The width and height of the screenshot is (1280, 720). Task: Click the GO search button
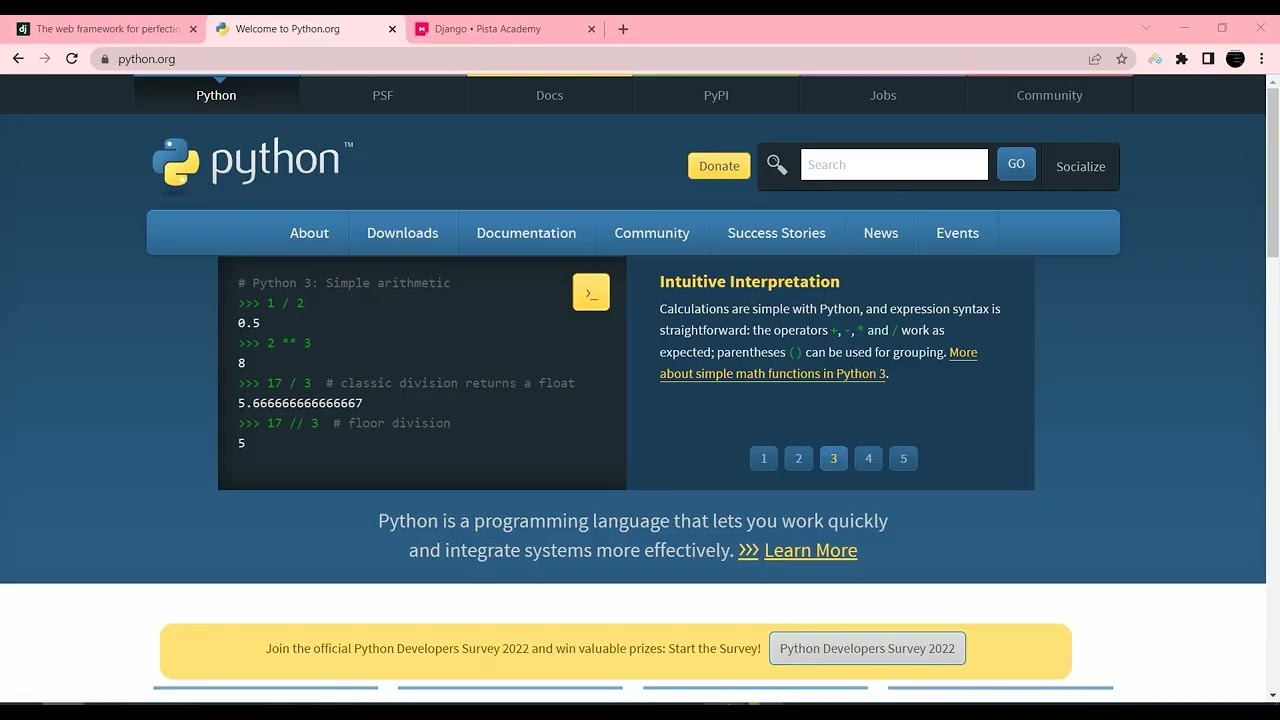tap(1016, 164)
